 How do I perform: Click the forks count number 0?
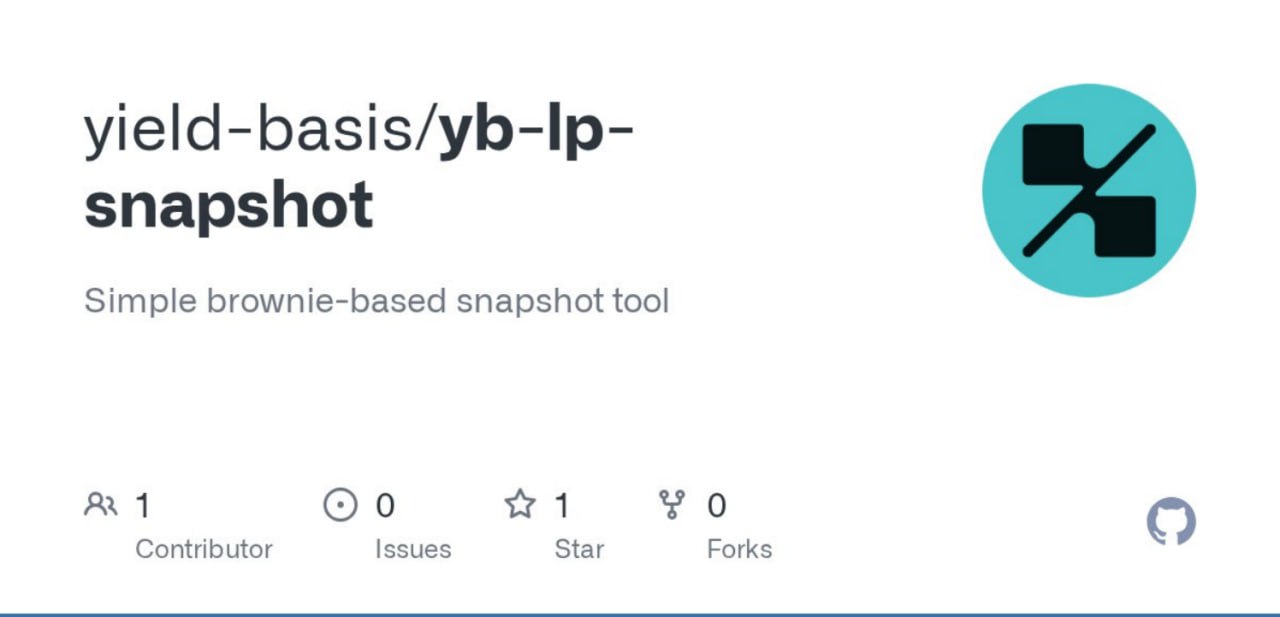716,506
